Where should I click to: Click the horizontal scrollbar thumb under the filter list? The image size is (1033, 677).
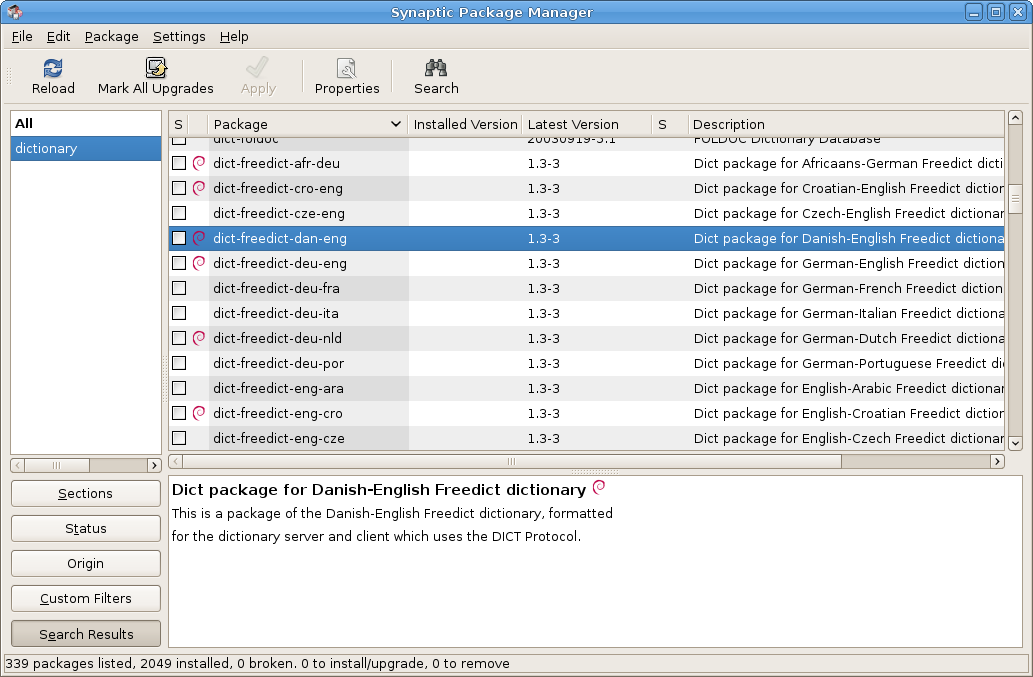pyautogui.click(x=57, y=465)
